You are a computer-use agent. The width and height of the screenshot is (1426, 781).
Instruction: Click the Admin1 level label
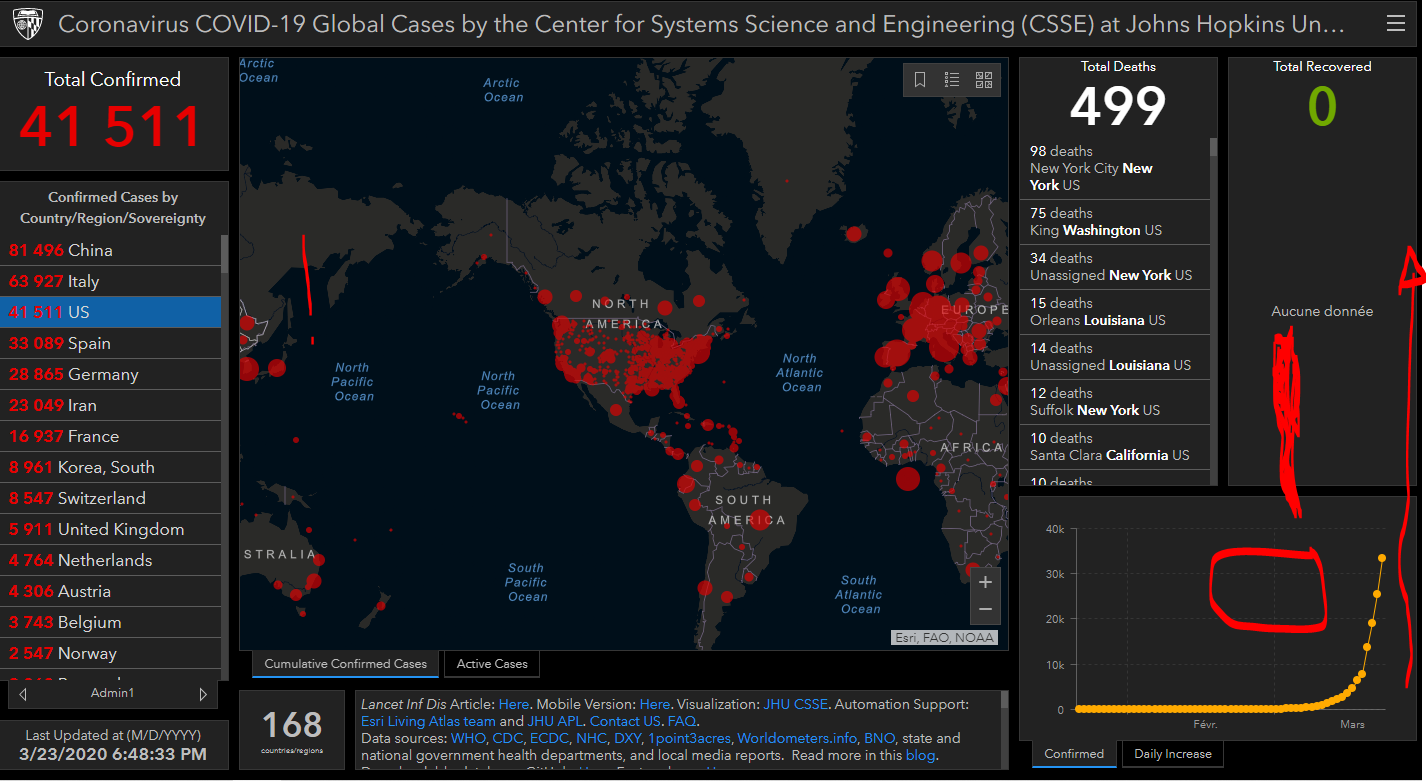[112, 693]
